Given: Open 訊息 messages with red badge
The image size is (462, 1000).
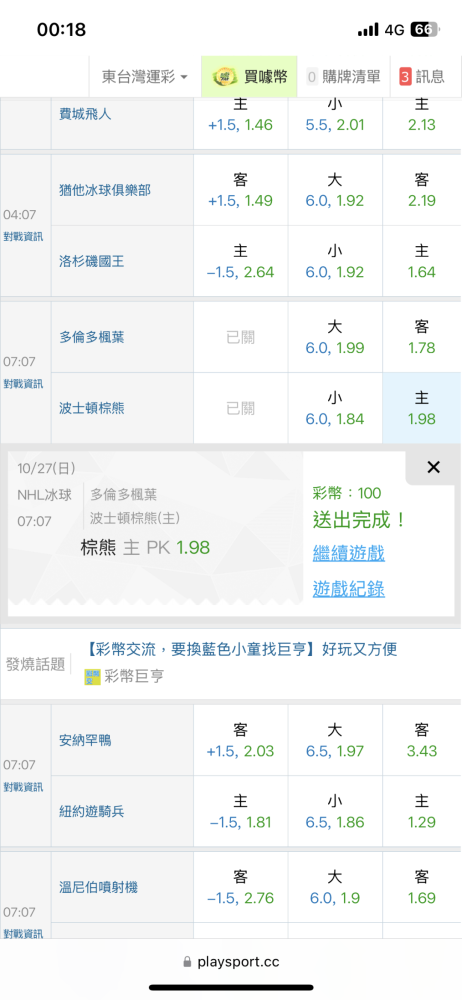Looking at the screenshot, I should point(422,77).
